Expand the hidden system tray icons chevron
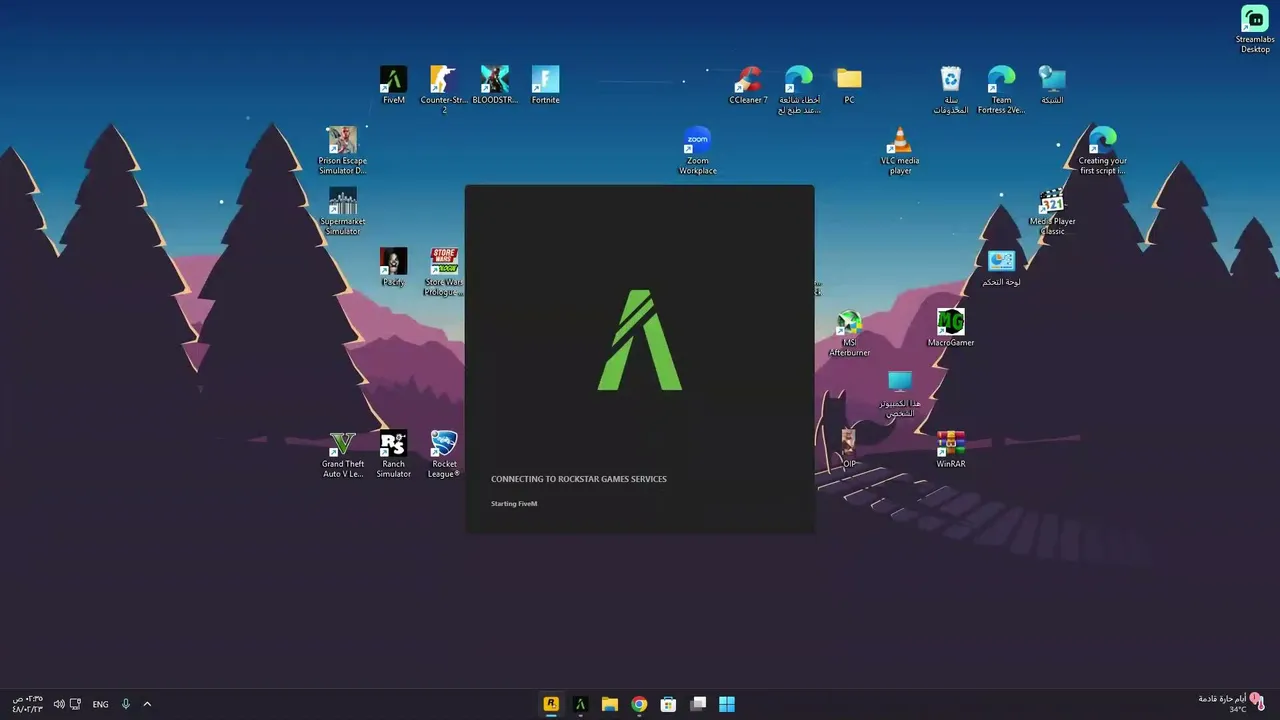This screenshot has height=720, width=1280. (147, 704)
